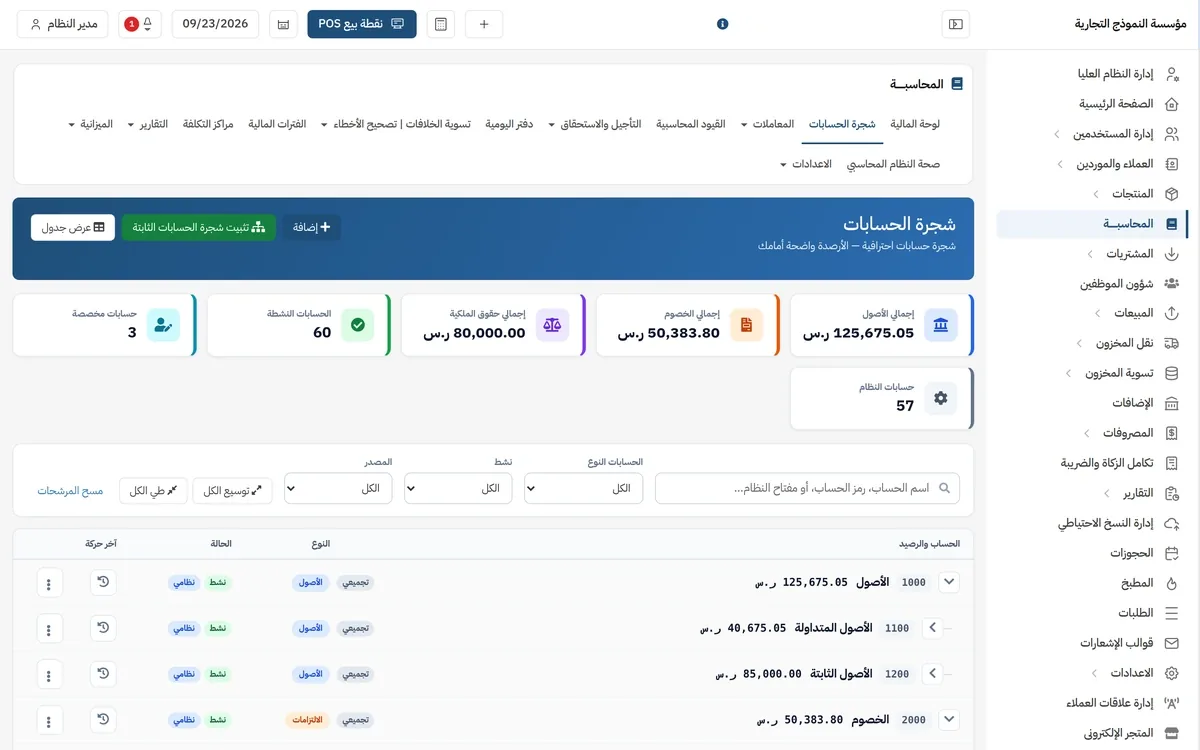Click the sidebar collapse icon in top bar
Screen dimensions: 1200x750
pos(956,24)
